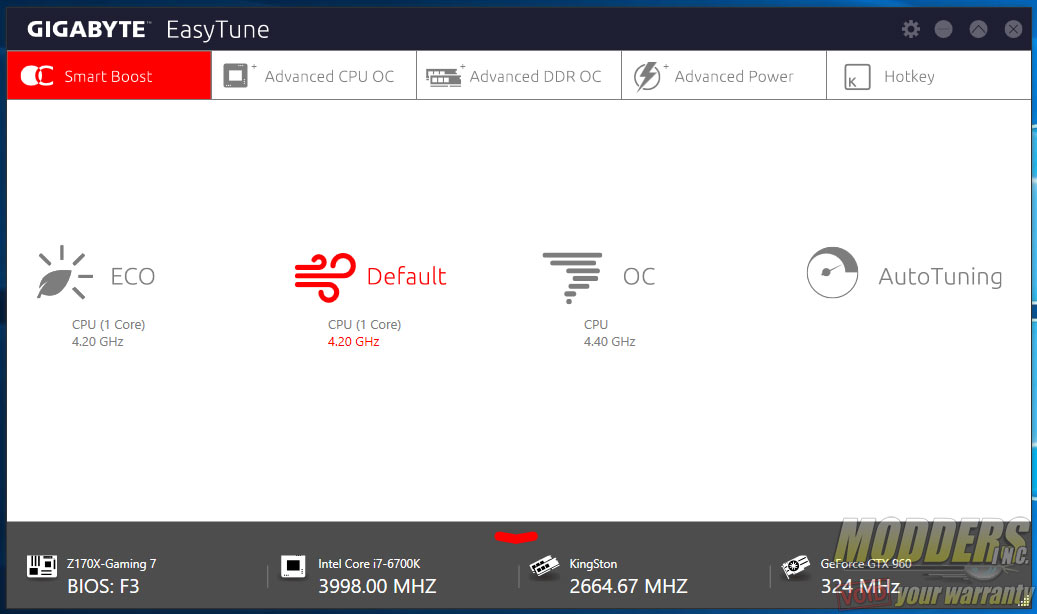This screenshot has height=614, width=1037.
Task: Click the GIGABYTE logo in title bar
Action: pyautogui.click(x=87, y=29)
